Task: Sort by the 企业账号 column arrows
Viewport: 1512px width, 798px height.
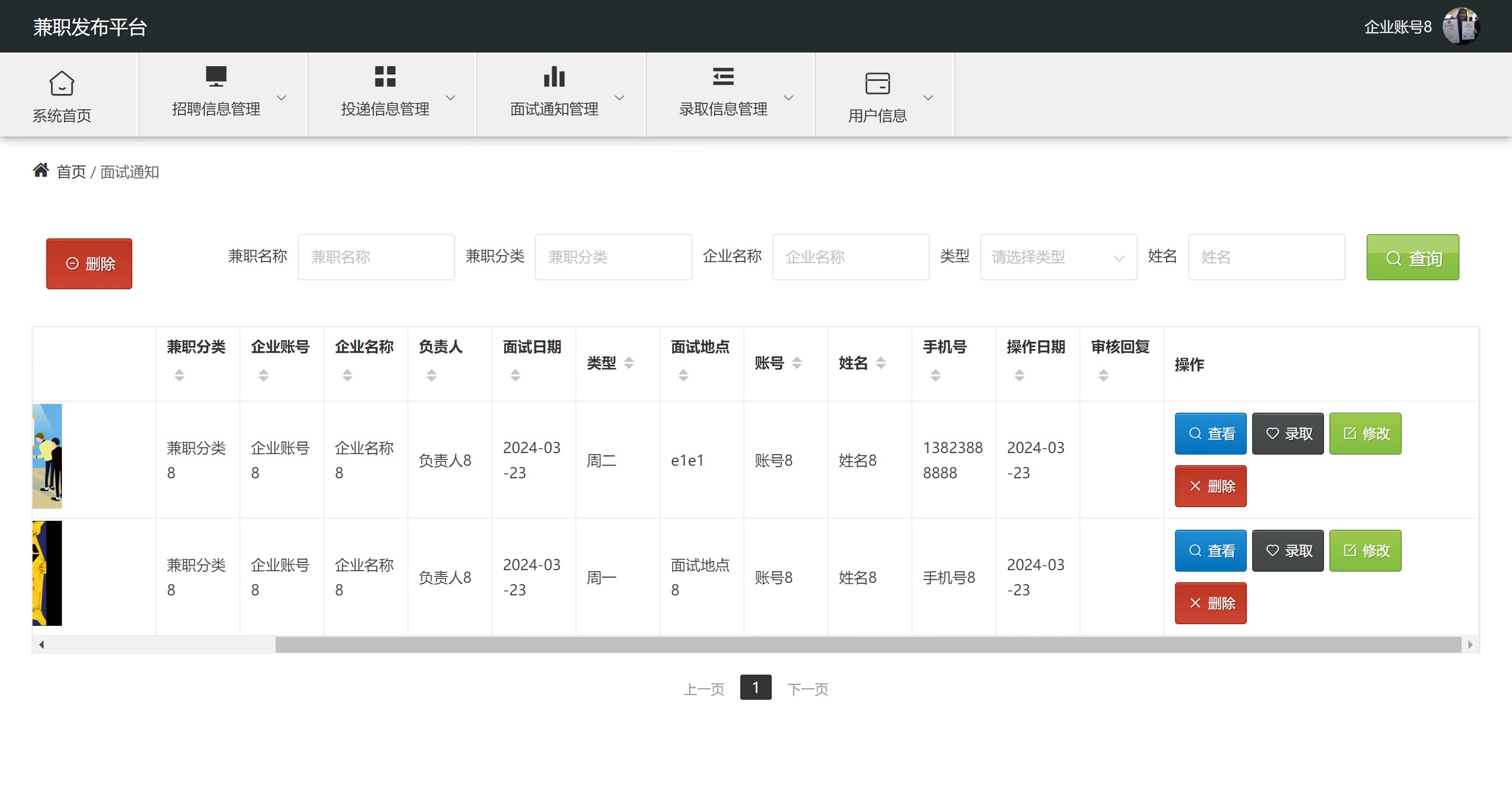Action: click(x=264, y=375)
